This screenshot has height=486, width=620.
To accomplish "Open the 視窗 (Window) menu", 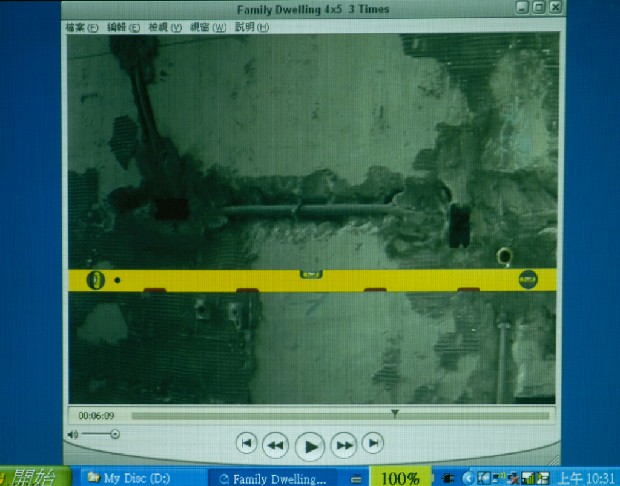I will [208, 27].
